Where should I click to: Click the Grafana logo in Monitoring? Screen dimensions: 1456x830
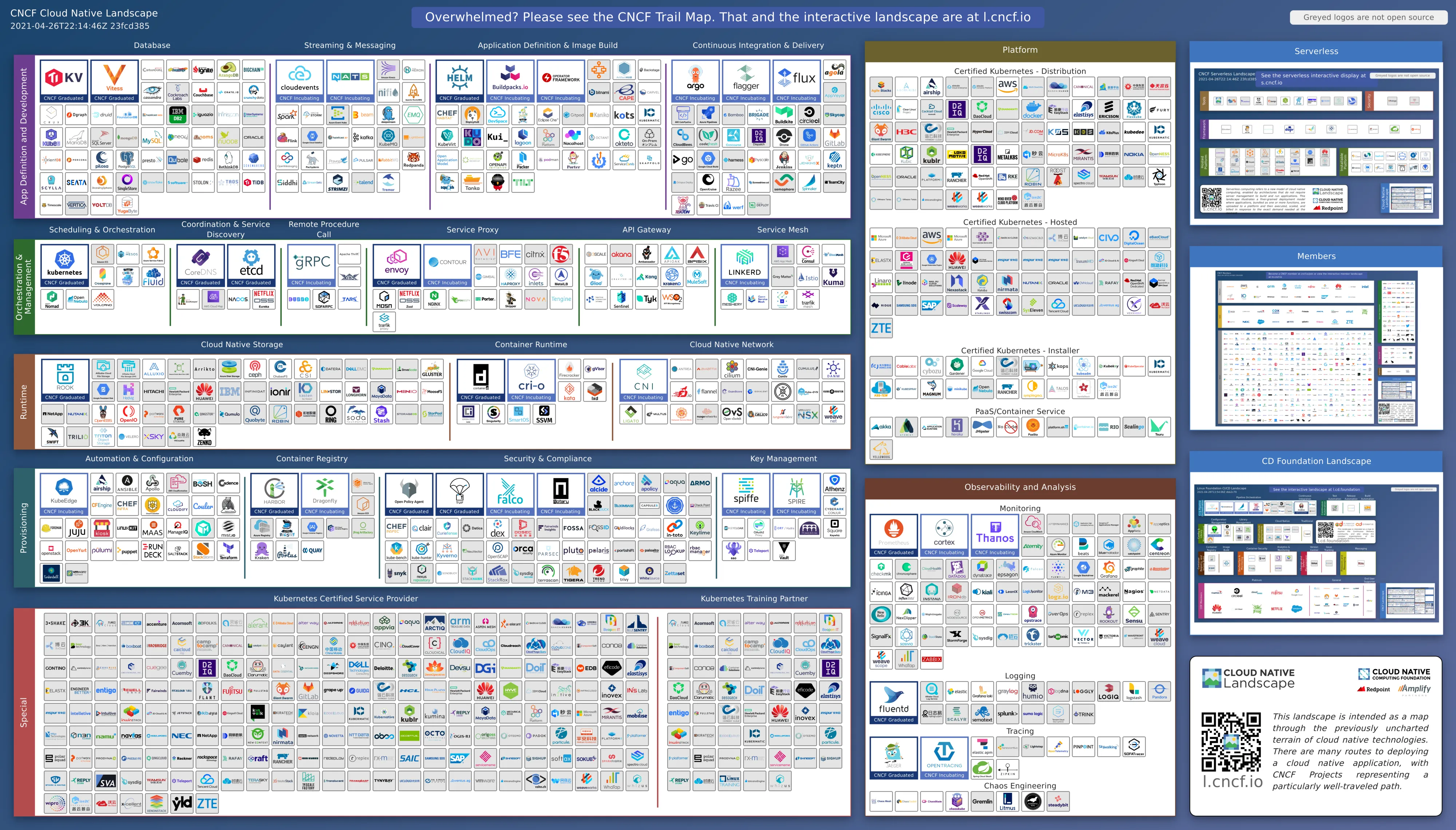tap(1109, 569)
